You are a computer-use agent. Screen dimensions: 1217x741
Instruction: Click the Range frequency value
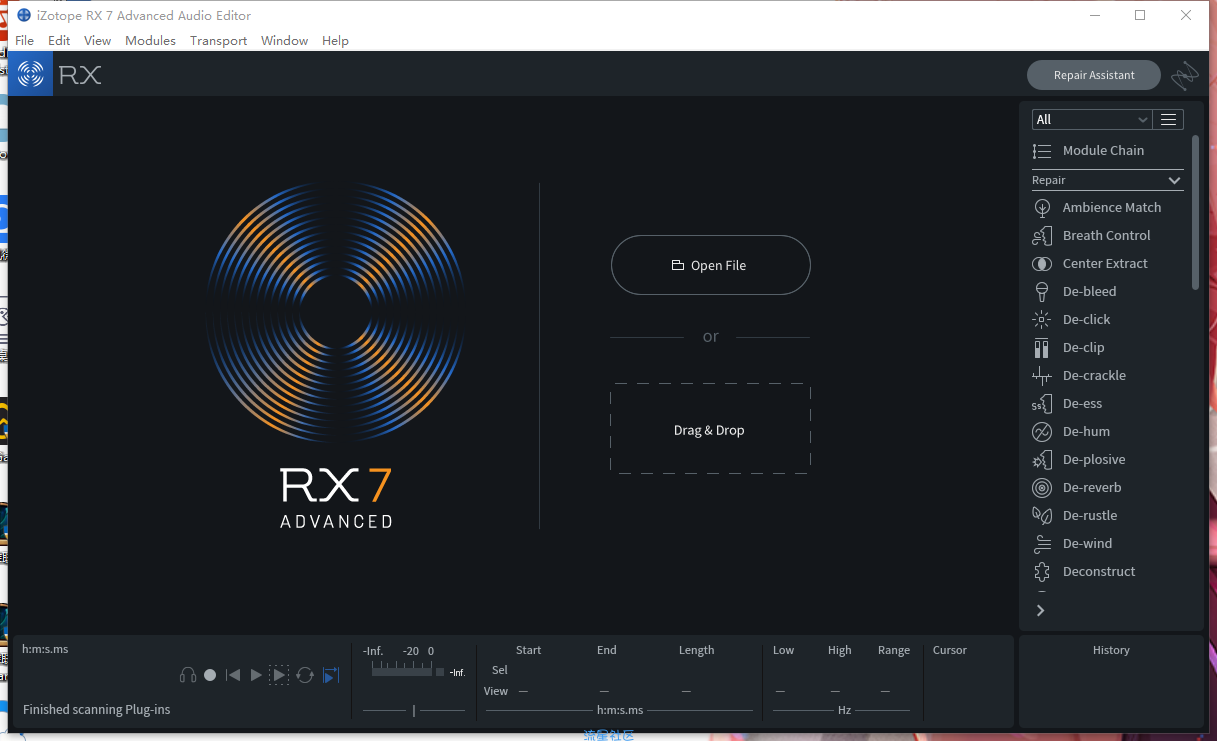pyautogui.click(x=885, y=691)
